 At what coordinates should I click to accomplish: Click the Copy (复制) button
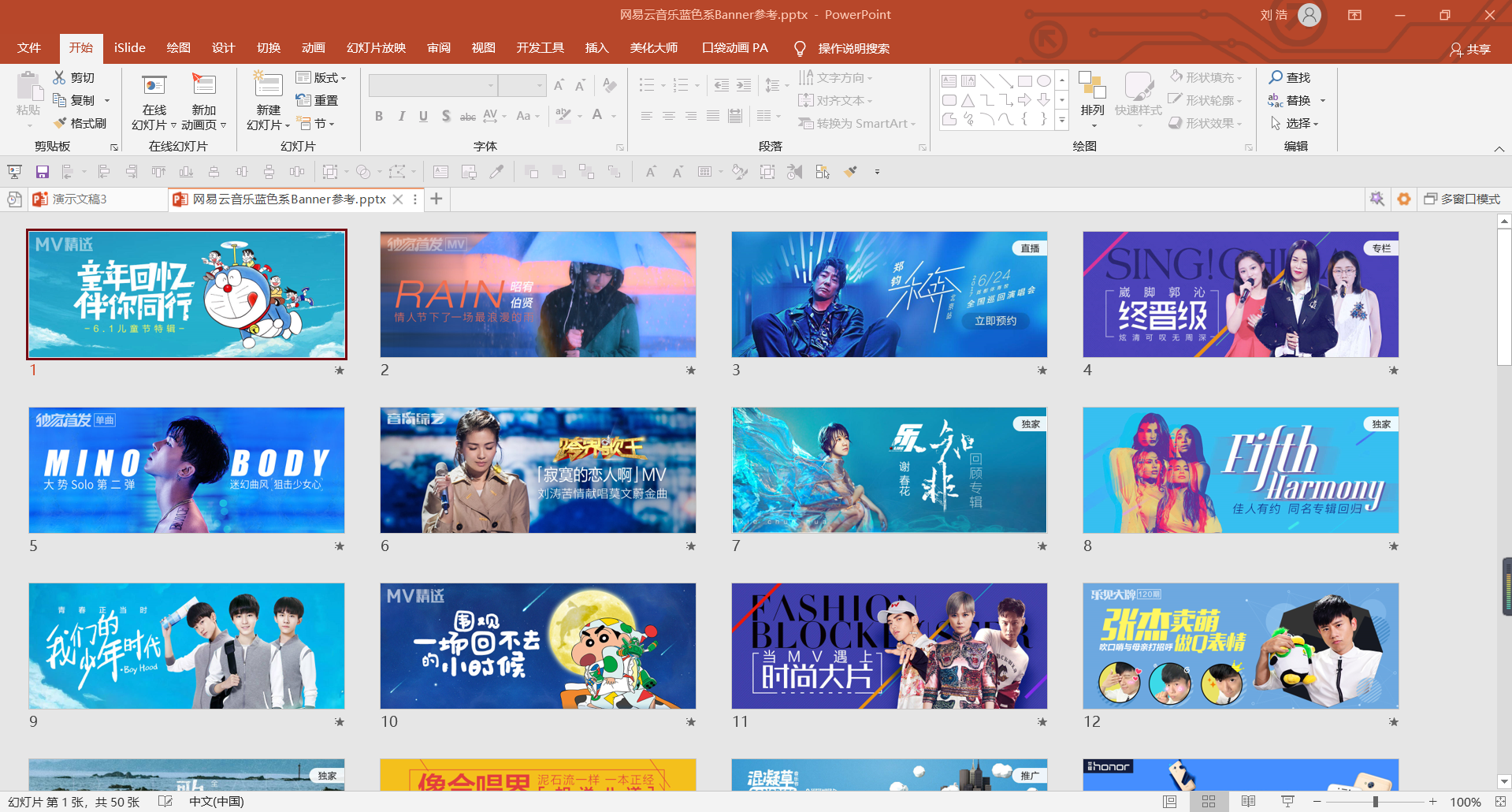coord(75,100)
